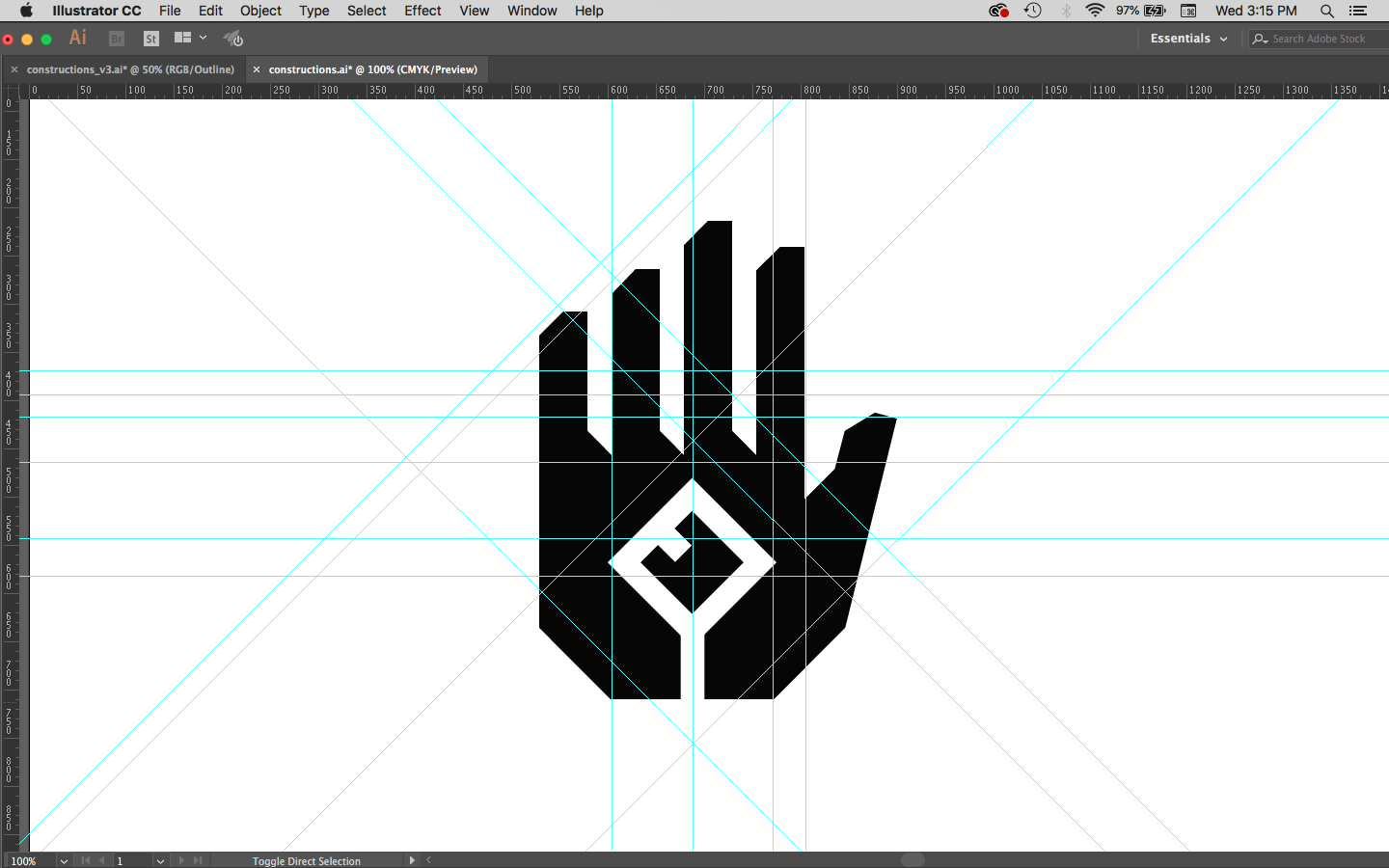The image size is (1389, 868).
Task: Open the artboard navigation dropdown arrow
Action: pos(160,861)
